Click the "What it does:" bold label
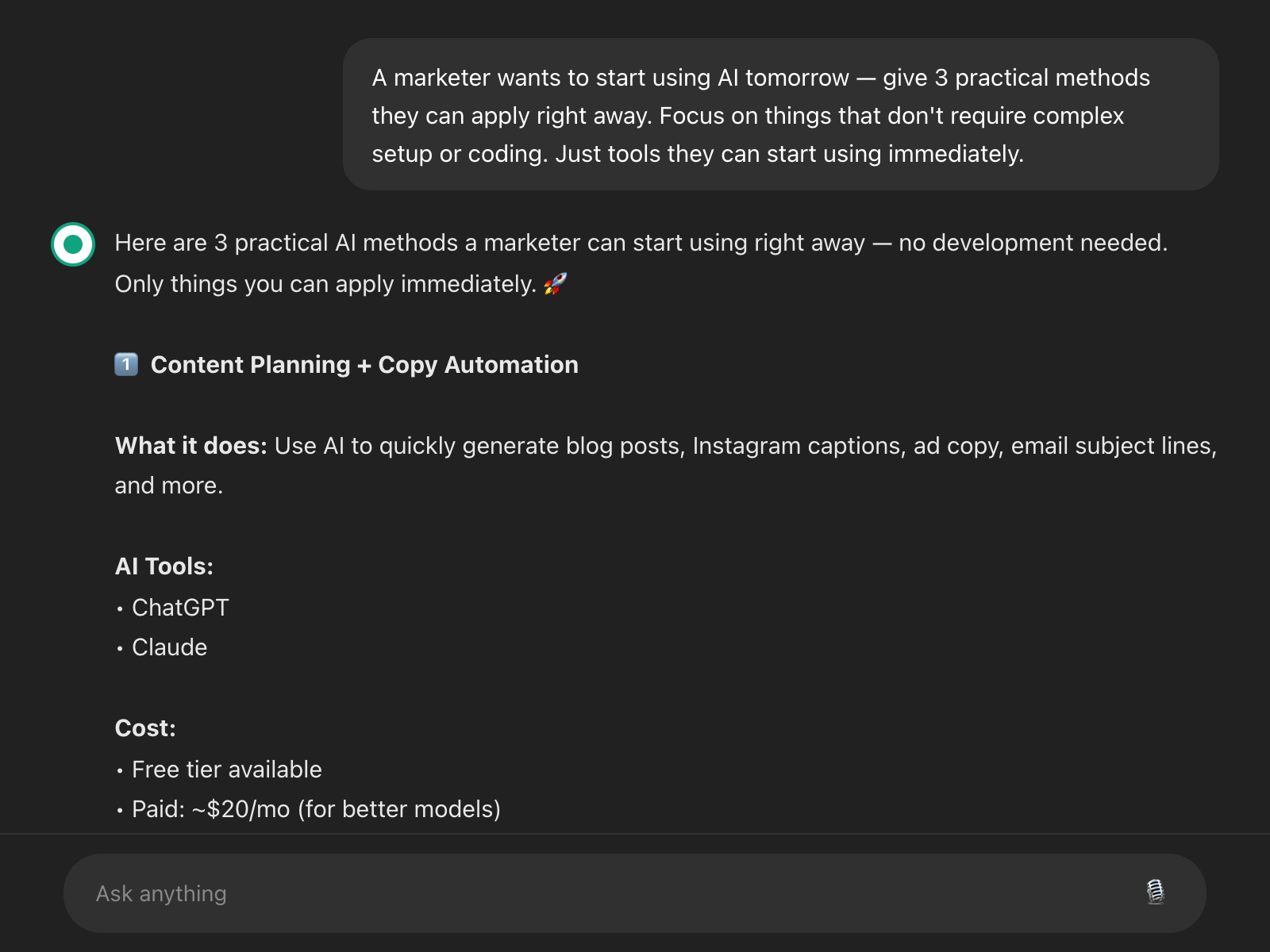 click(x=190, y=446)
